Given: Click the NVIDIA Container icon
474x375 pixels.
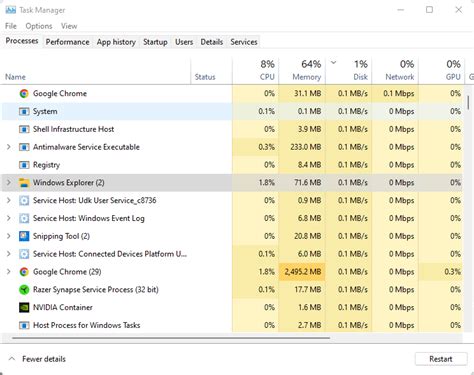Looking at the screenshot, I should [24, 307].
